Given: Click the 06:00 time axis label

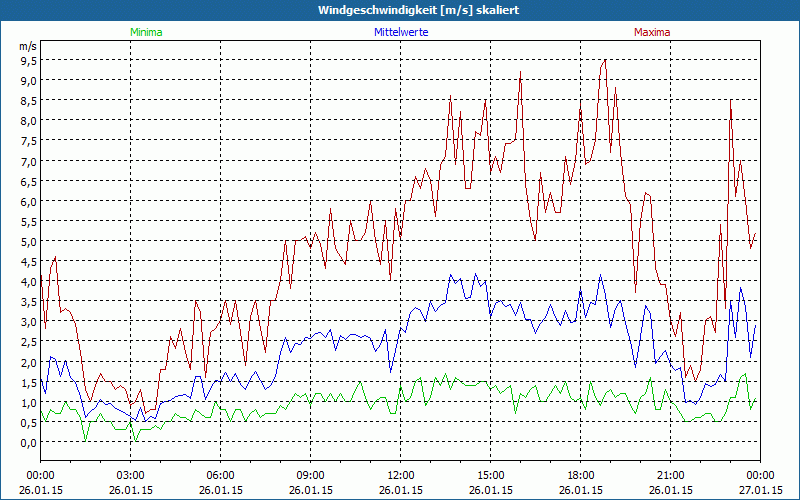Looking at the screenshot, I should pyautogui.click(x=220, y=476).
